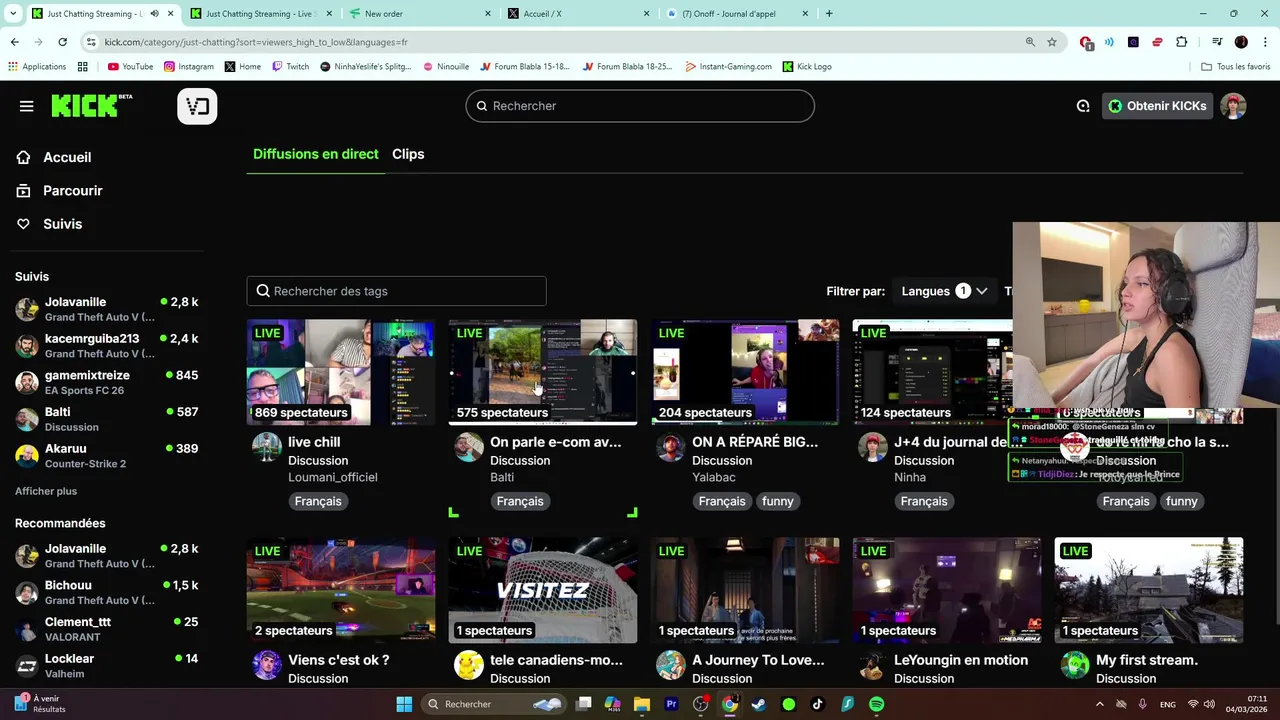Open Locklear recommended channel avatar
This screenshot has height=720, width=1280.
pyautogui.click(x=27, y=666)
